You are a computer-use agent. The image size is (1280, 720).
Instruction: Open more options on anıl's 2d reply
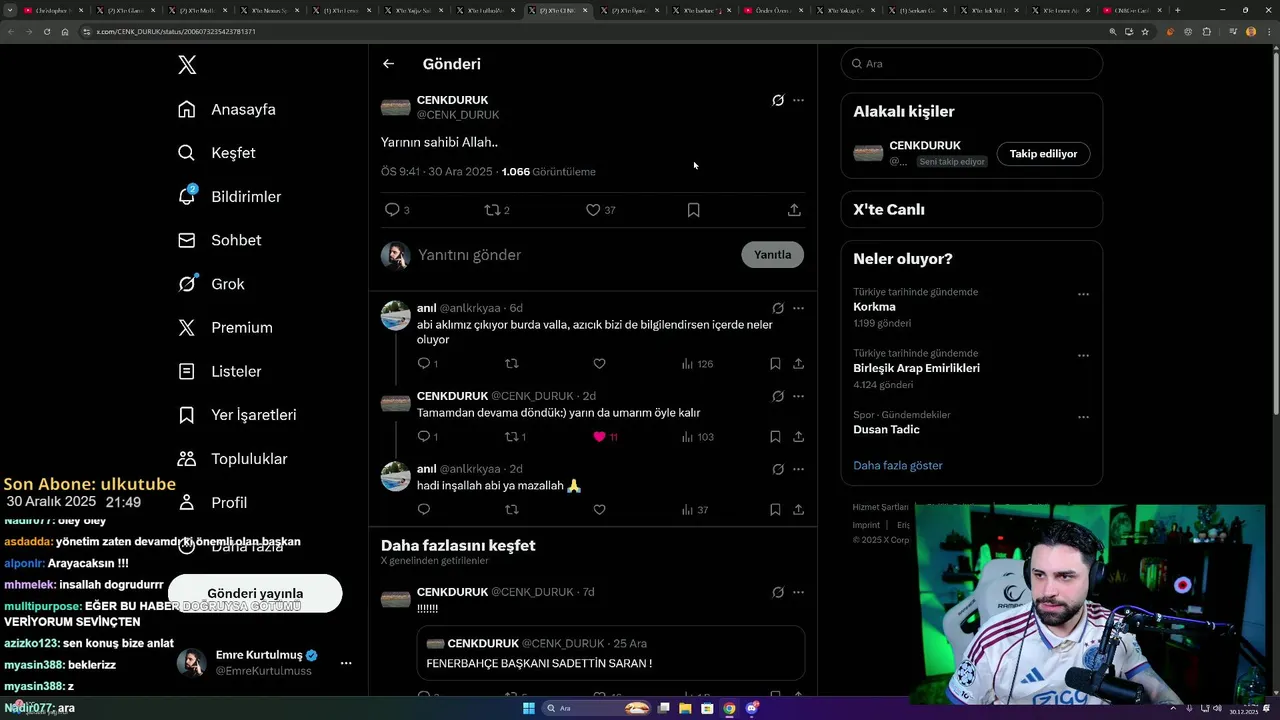(798, 469)
